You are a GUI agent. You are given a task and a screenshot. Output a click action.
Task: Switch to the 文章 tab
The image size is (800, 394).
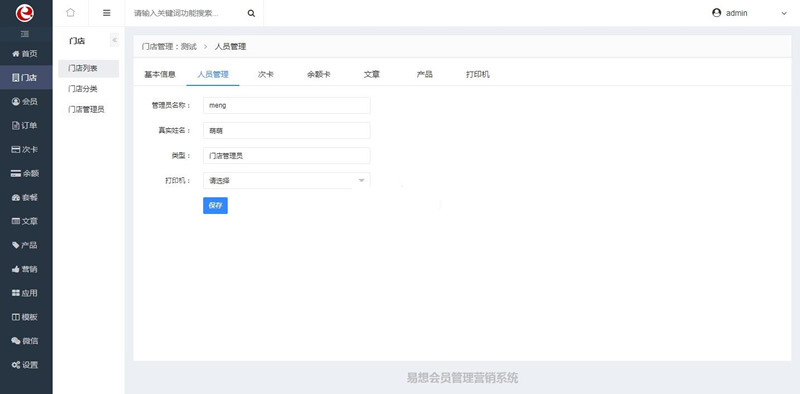point(371,75)
